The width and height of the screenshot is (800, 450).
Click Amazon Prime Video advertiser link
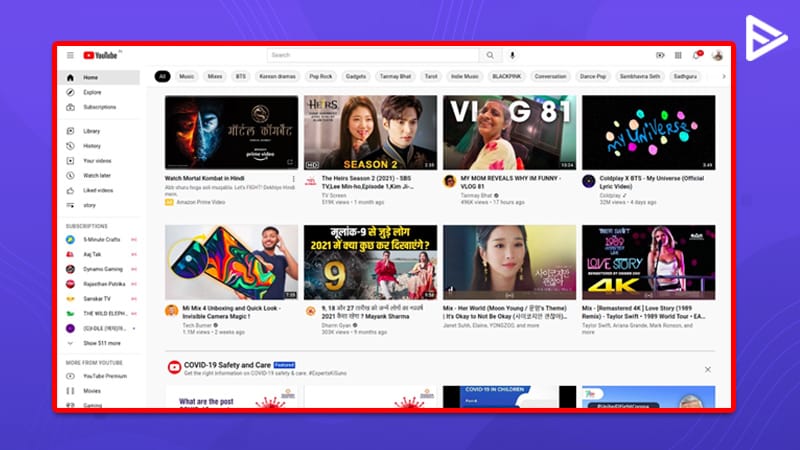201,203
